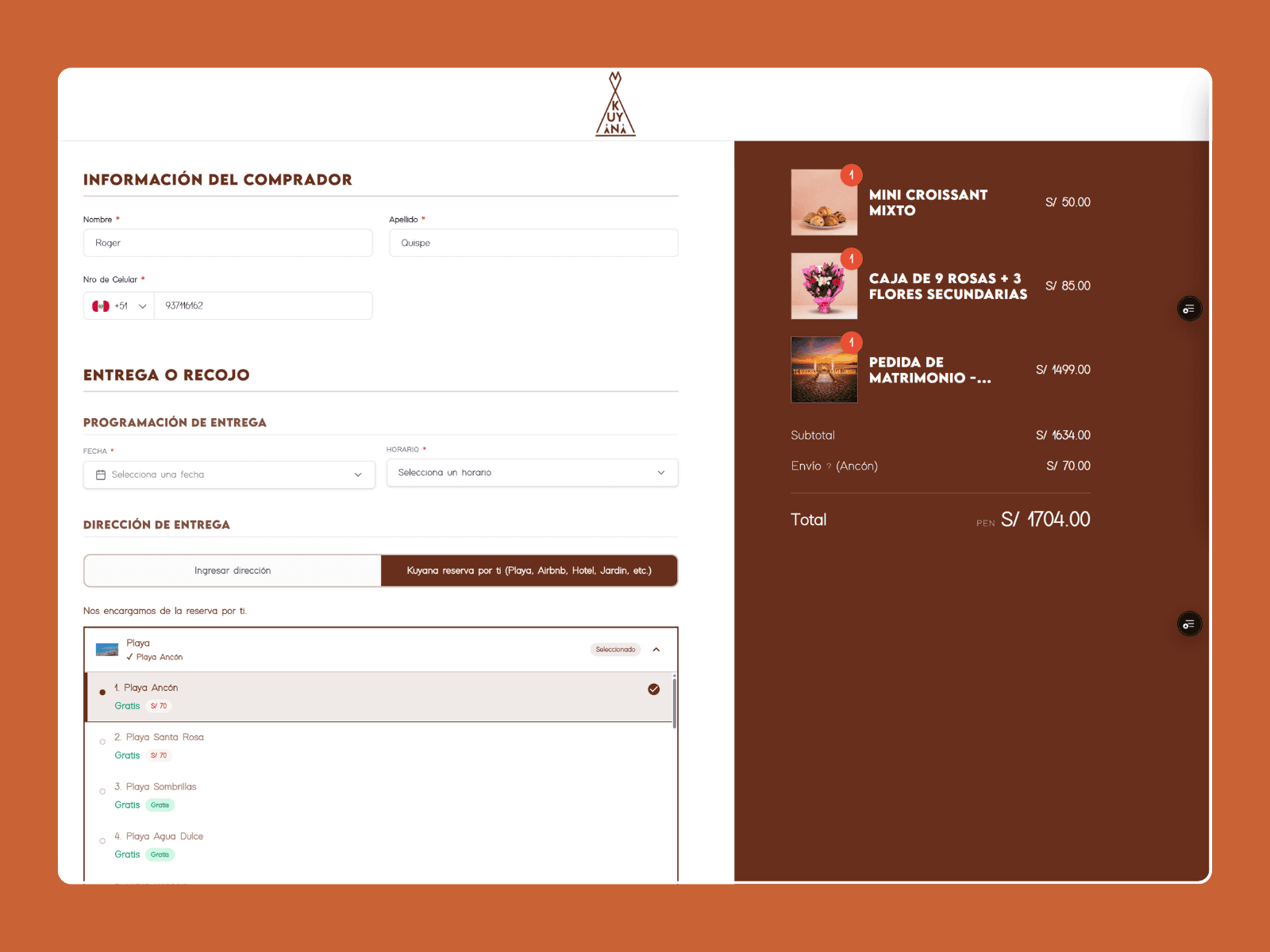Select Playa Ancón radio option
1270x952 pixels.
click(102, 692)
